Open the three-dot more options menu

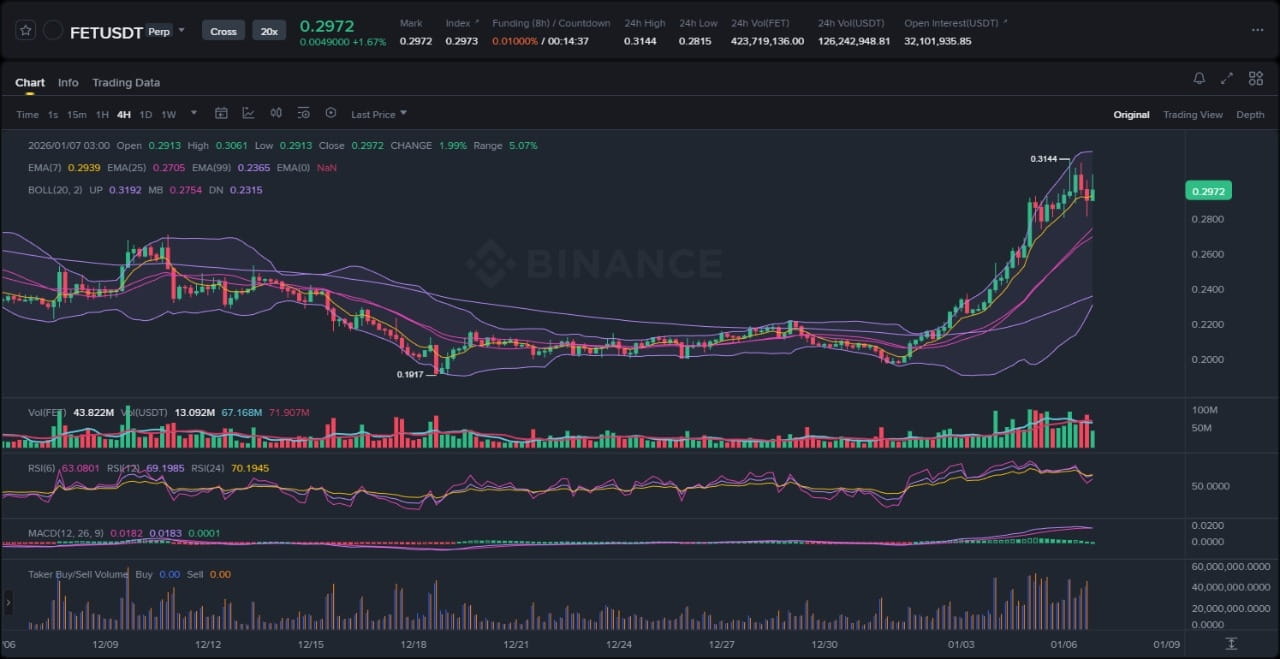[x=1257, y=30]
